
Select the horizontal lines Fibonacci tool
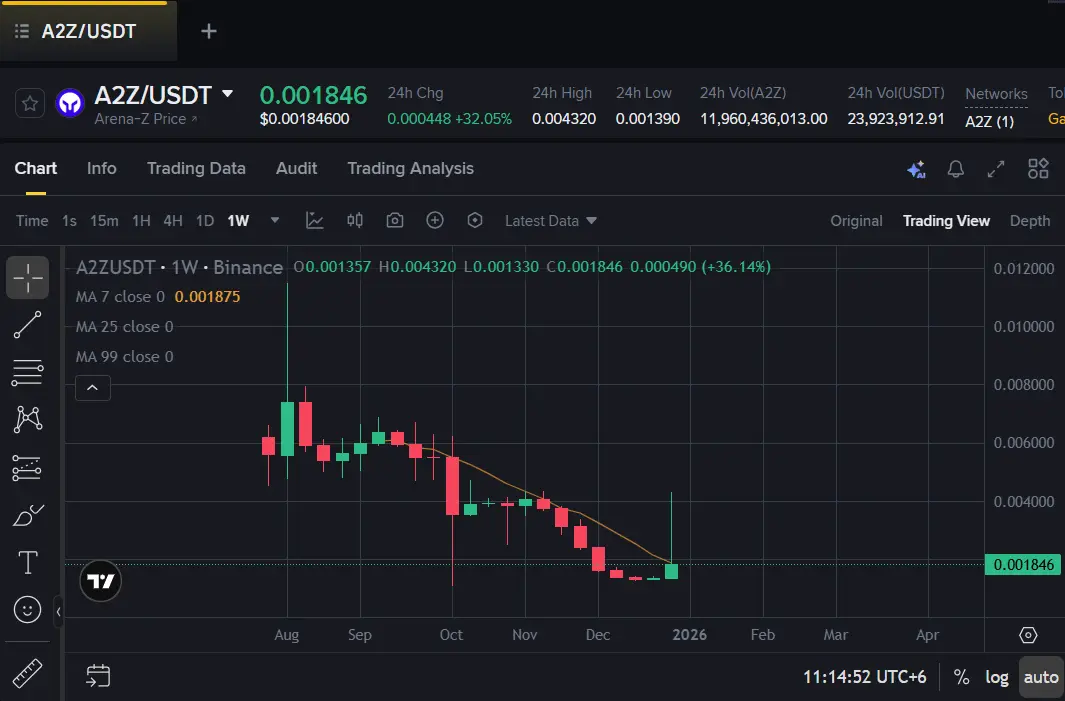(28, 373)
